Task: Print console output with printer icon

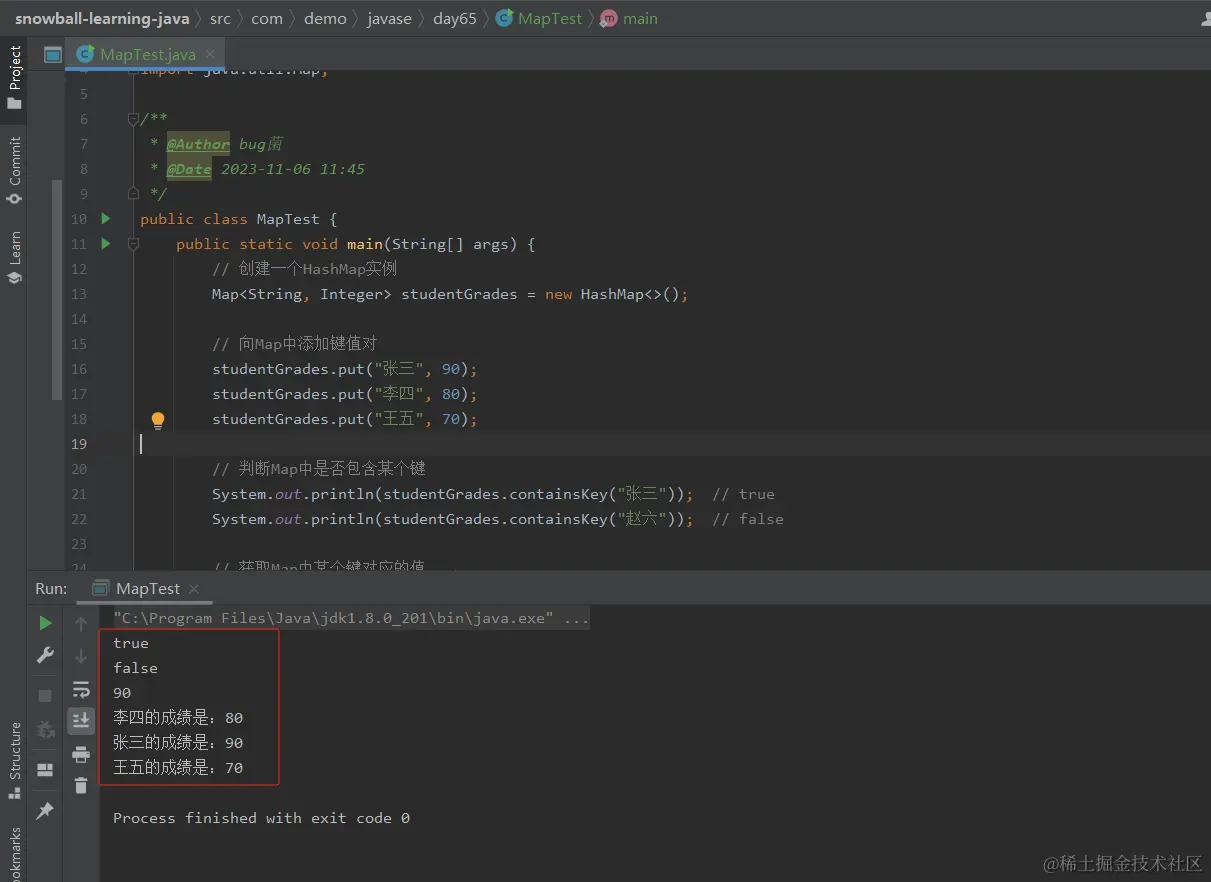Action: tap(81, 755)
